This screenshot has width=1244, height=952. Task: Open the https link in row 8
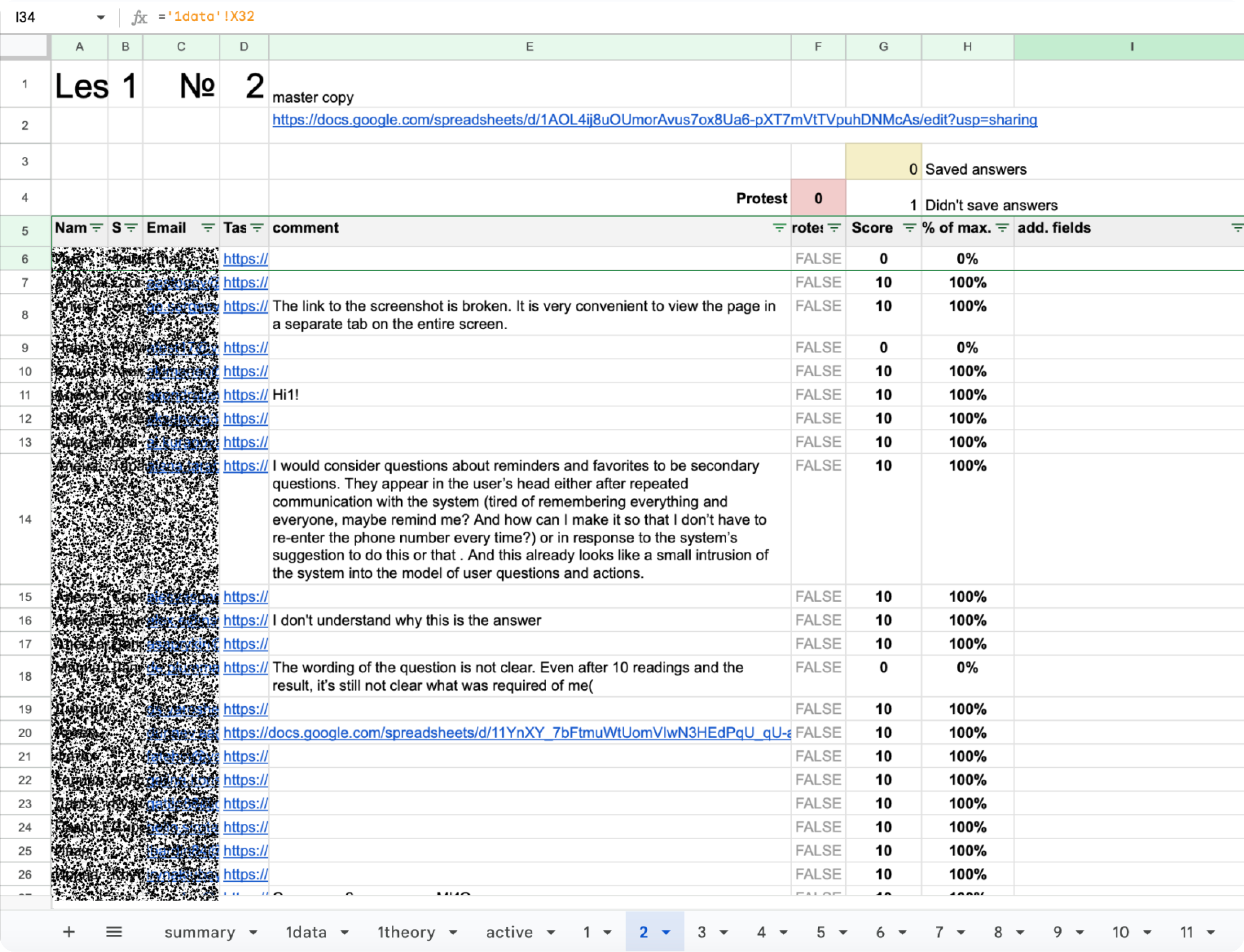click(245, 306)
